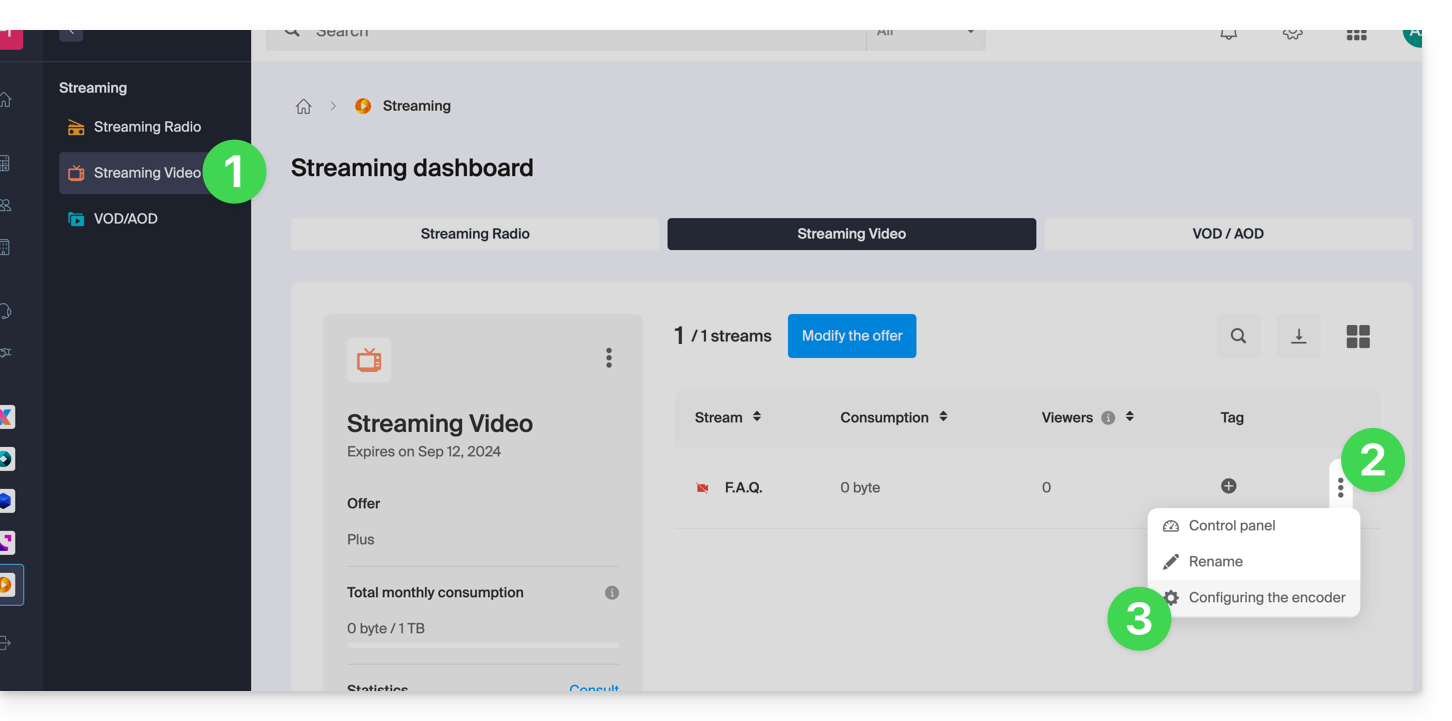Switch to grid view icon
The height and width of the screenshot is (721, 1452).
1357,336
